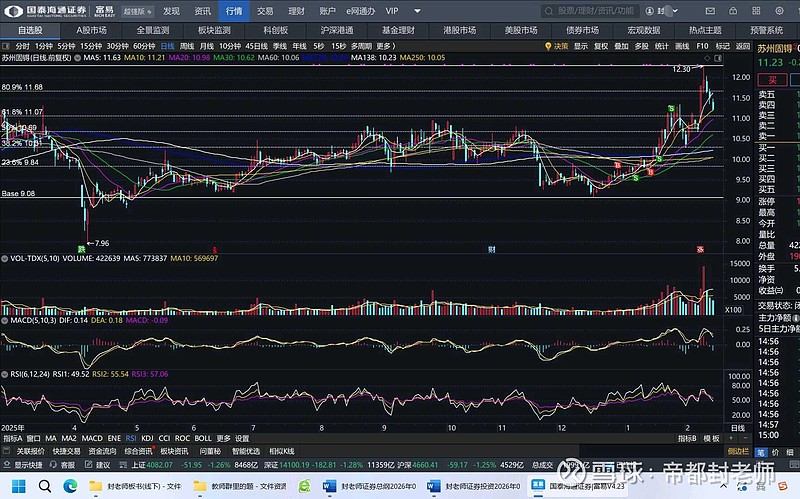Open 设置 indicator settings
800x499 pixels.
[242, 438]
